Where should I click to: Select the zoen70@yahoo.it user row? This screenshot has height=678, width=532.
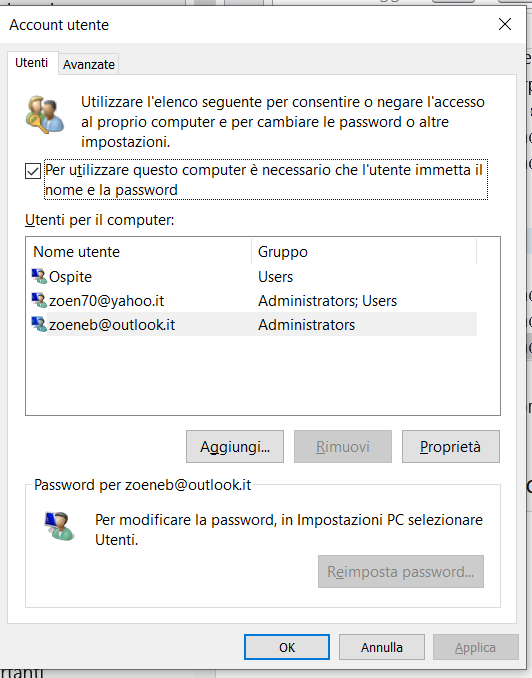(254, 301)
